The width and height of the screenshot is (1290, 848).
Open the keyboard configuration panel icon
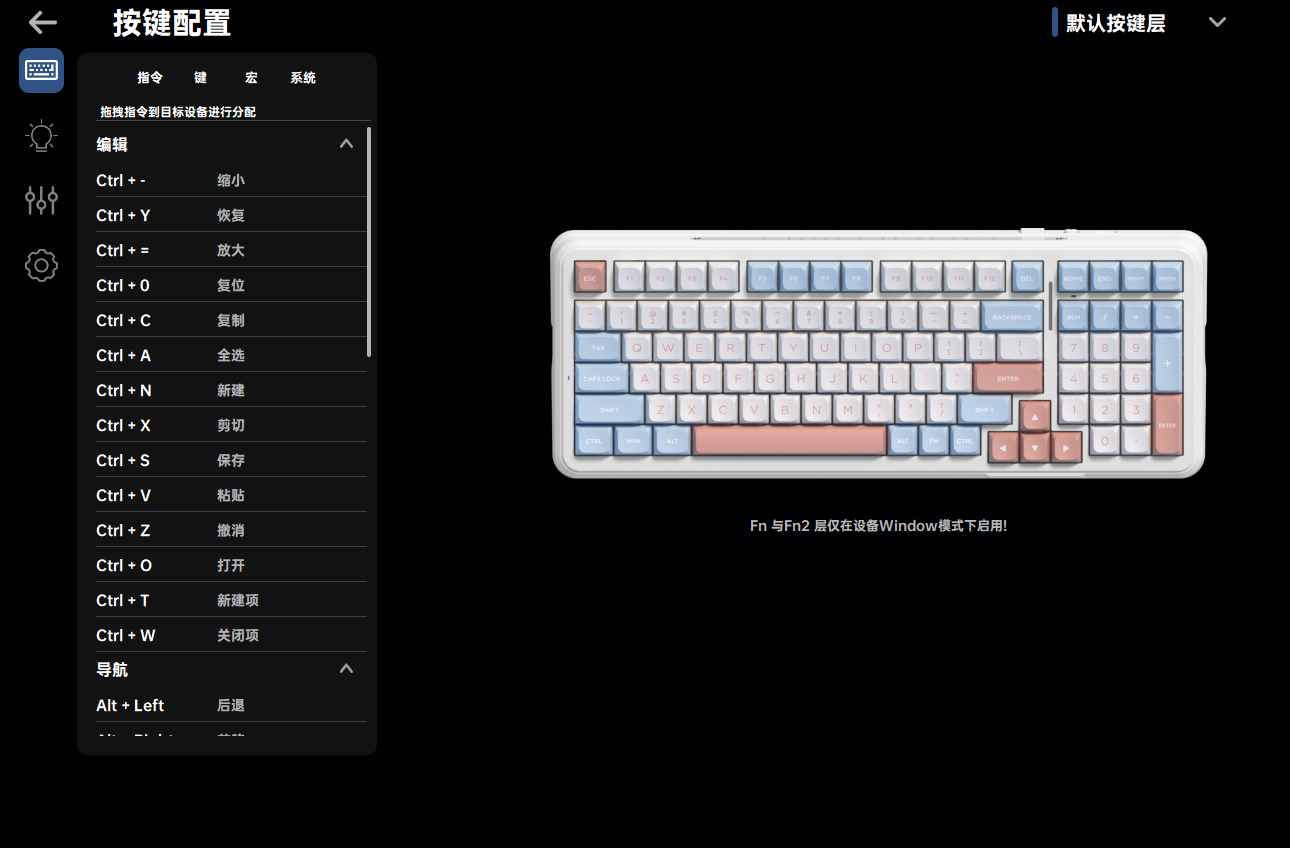click(41, 70)
